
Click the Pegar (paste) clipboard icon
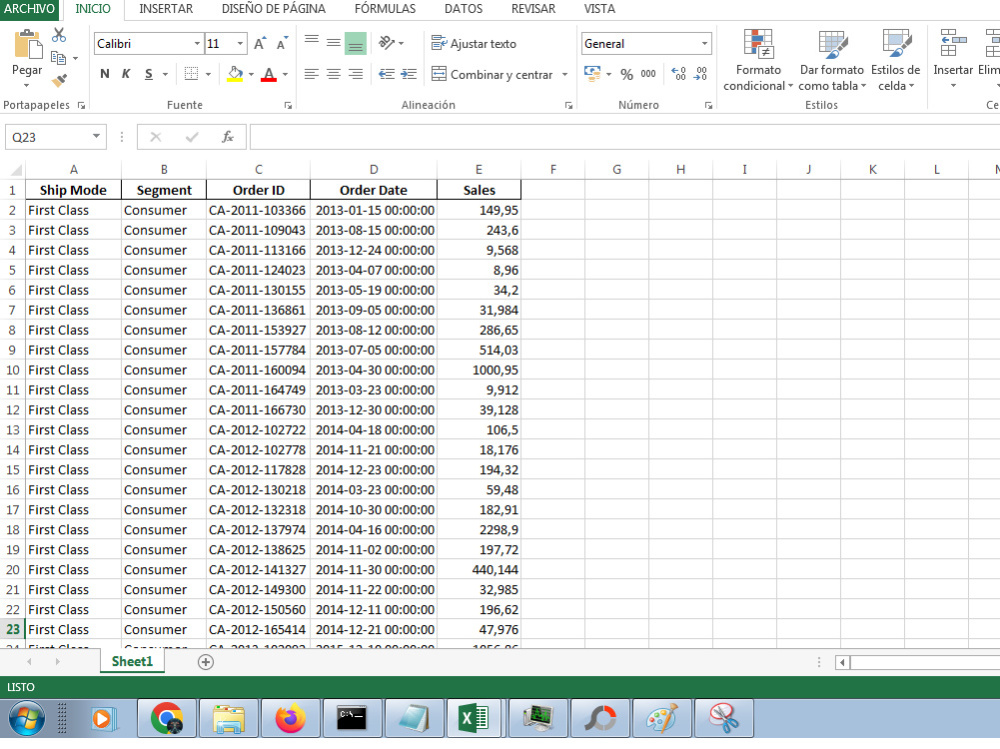27,45
